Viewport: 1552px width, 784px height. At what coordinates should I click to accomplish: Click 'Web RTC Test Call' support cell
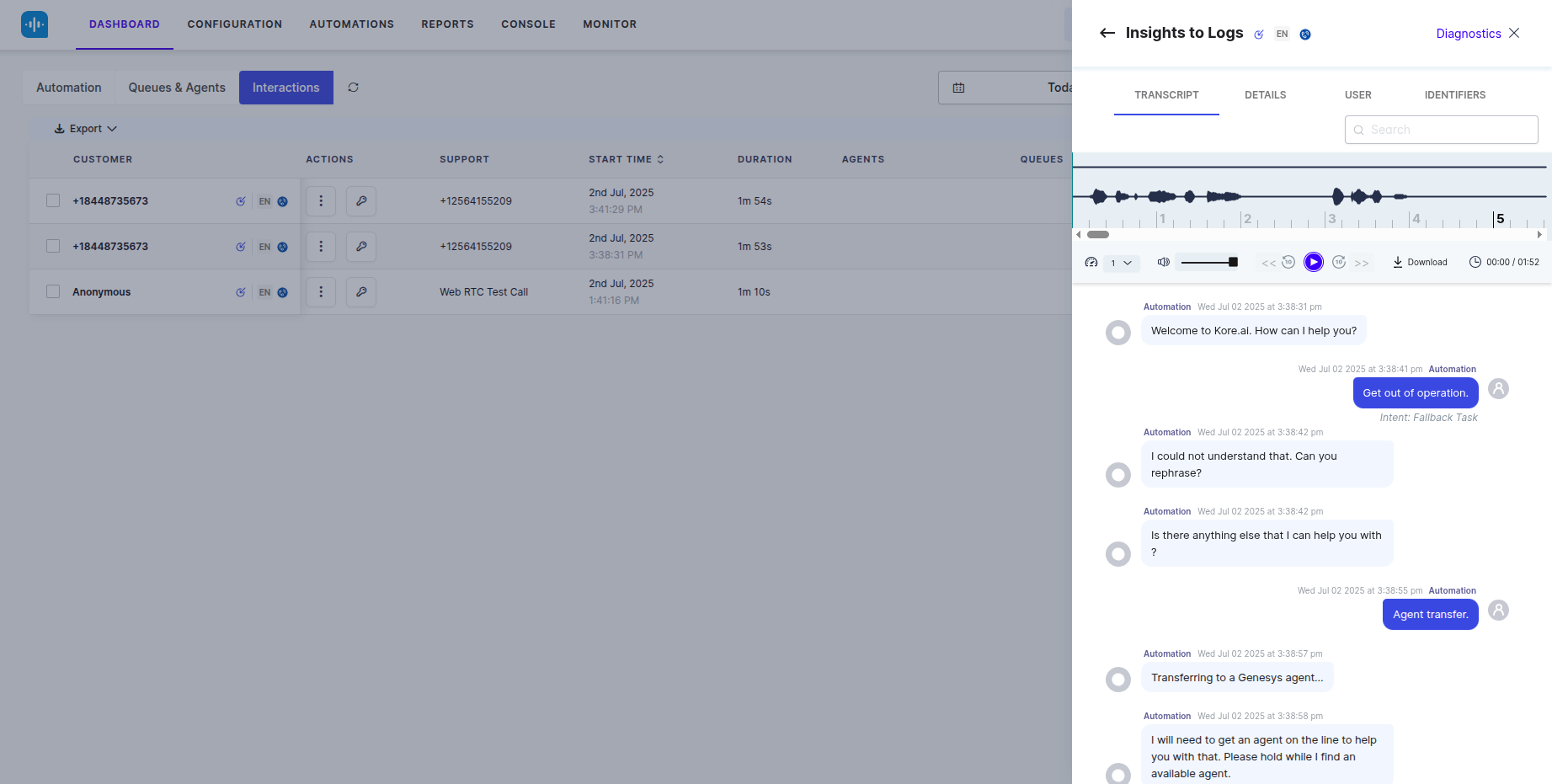(483, 292)
